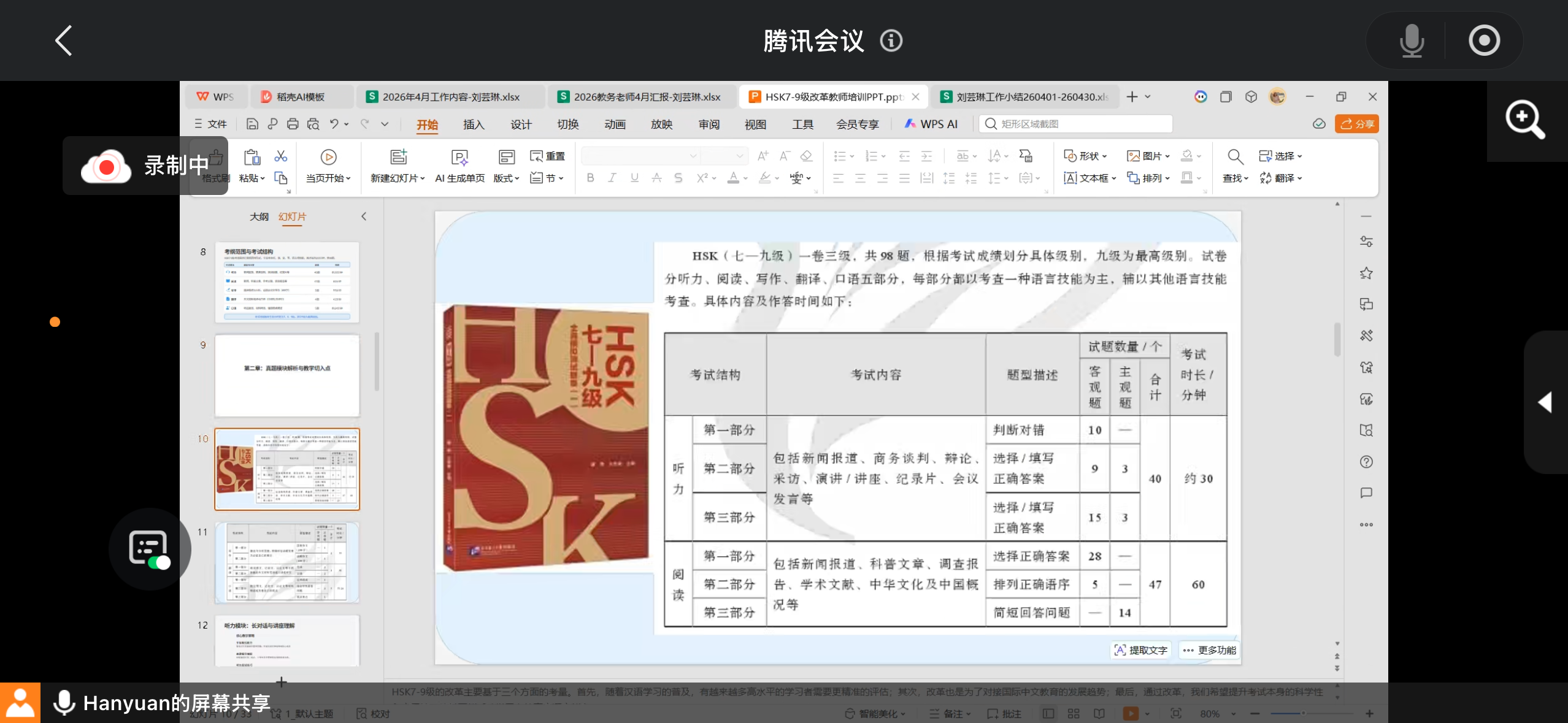Viewport: 1568px width, 723px height.
Task: Expand the collapsed right side panel arrow
Action: tap(1545, 402)
